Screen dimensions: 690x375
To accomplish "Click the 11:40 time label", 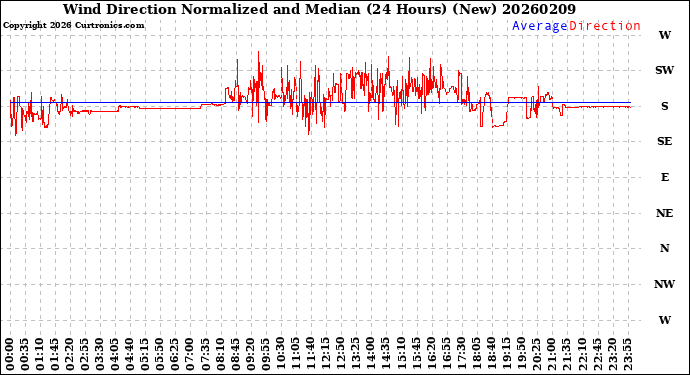I will coord(311,354).
